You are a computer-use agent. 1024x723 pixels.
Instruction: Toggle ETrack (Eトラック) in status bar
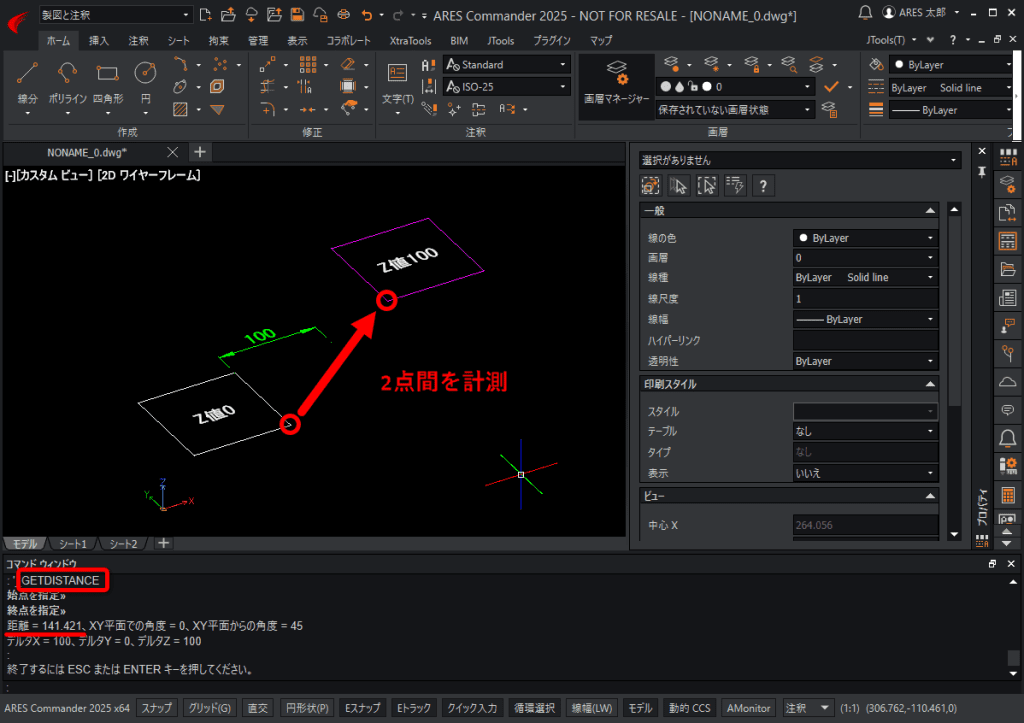[413, 708]
